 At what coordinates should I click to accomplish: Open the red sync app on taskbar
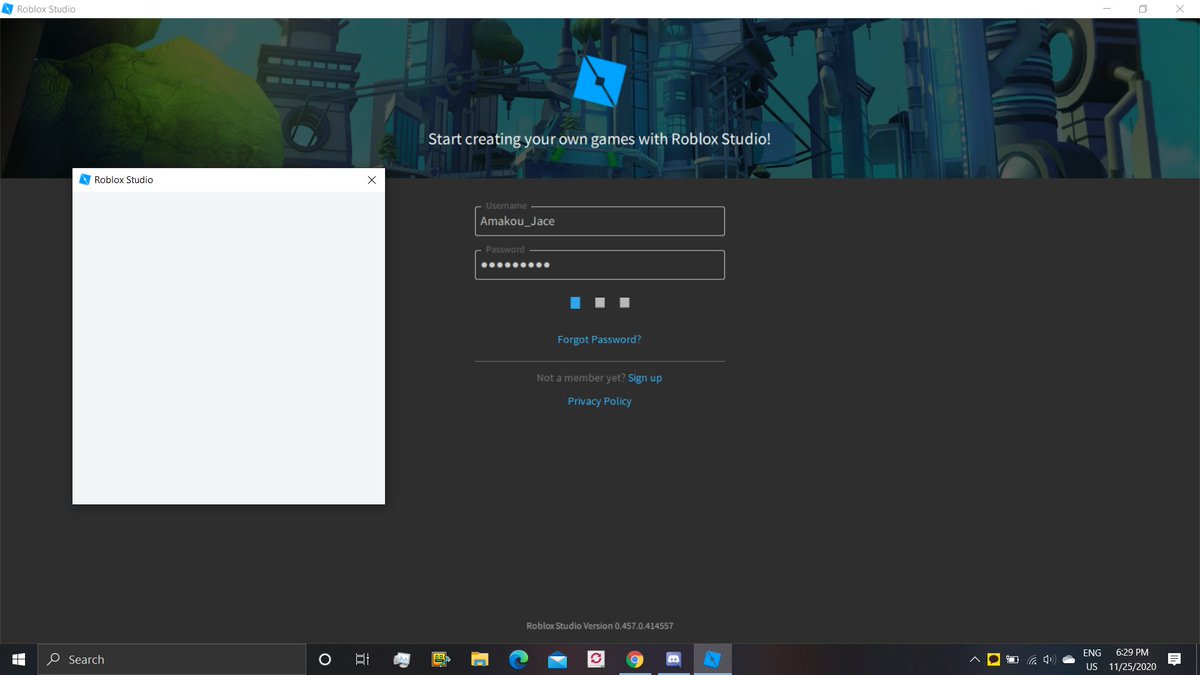(596, 659)
